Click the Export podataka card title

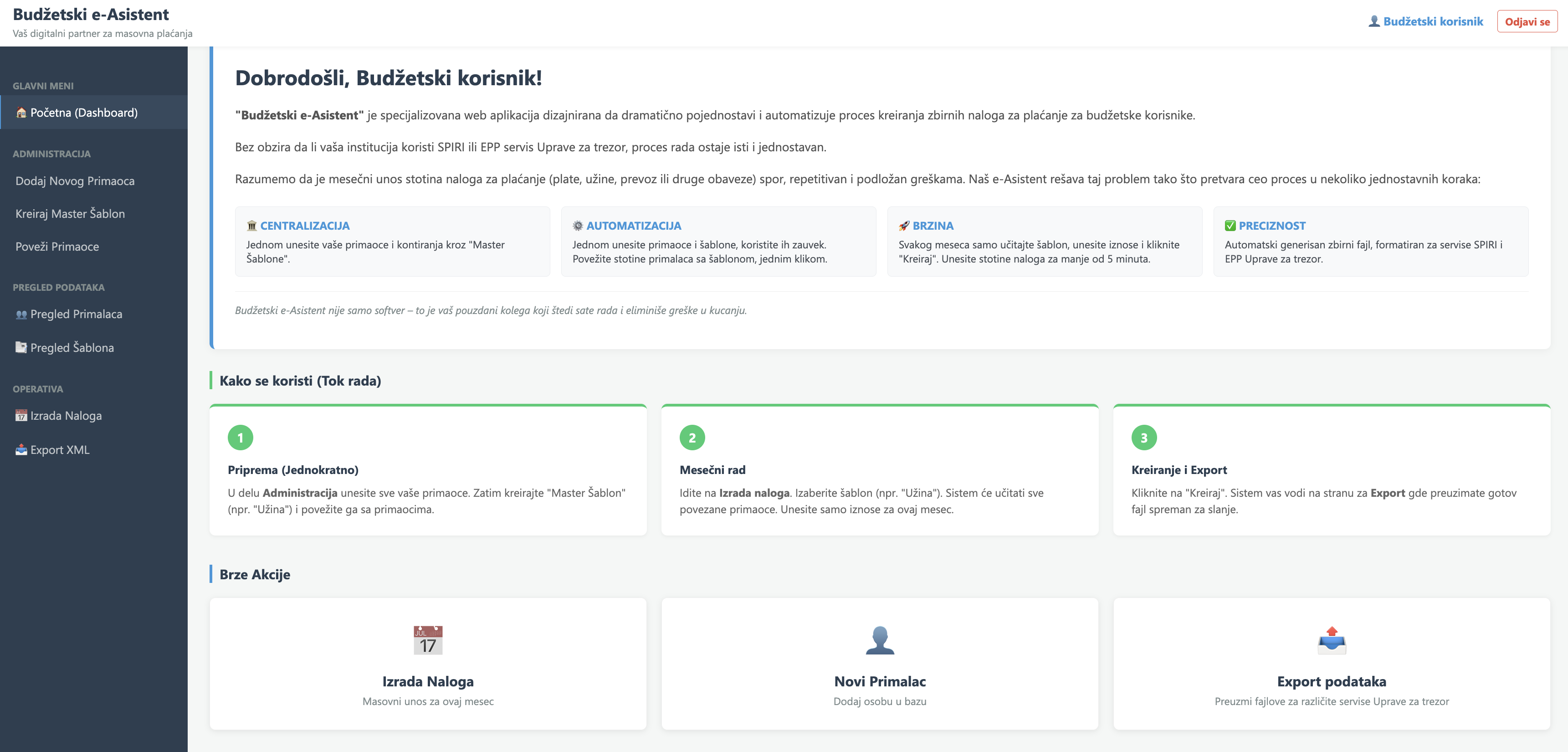pos(1331,681)
